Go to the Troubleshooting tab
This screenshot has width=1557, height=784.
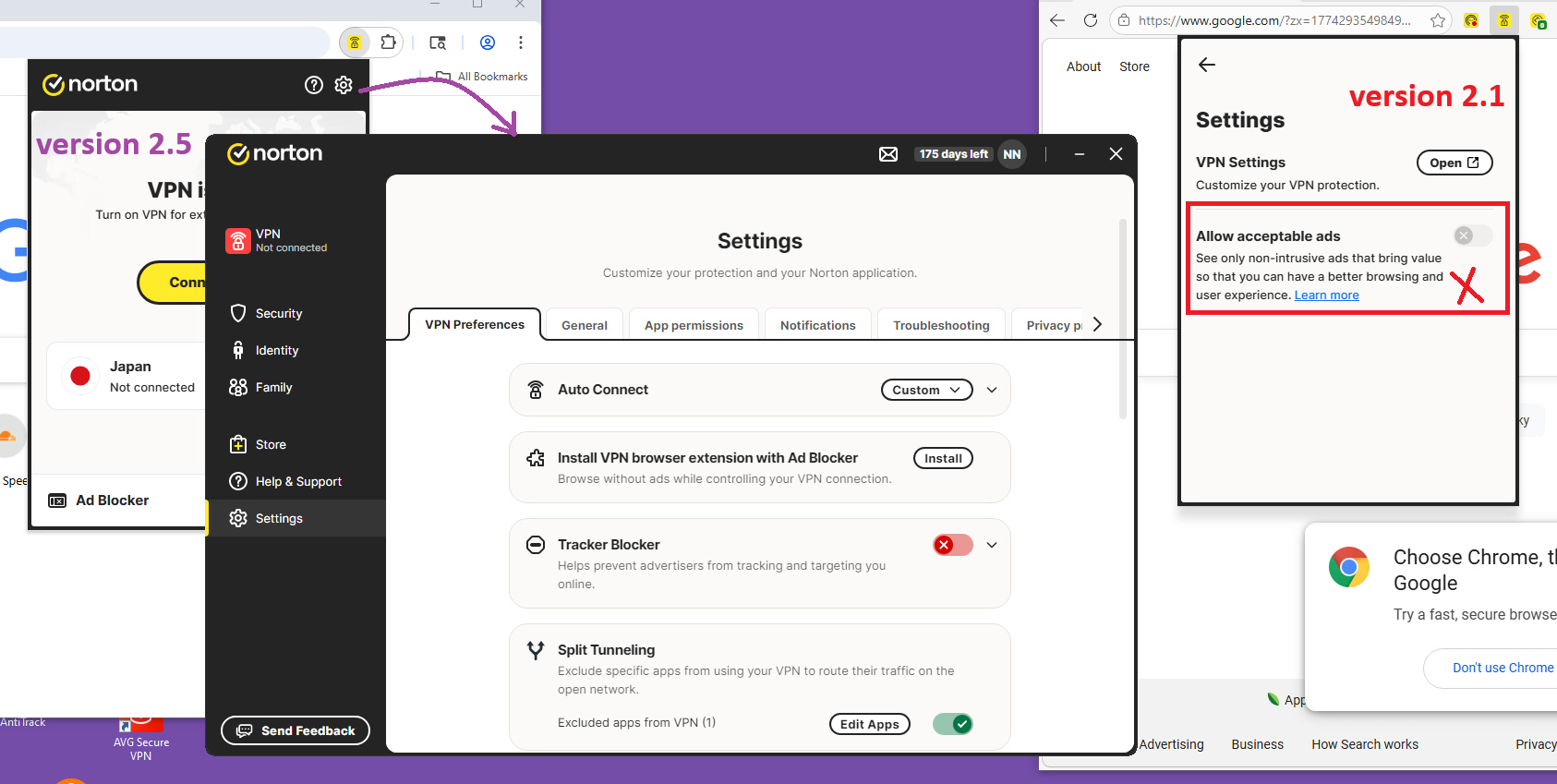click(941, 325)
